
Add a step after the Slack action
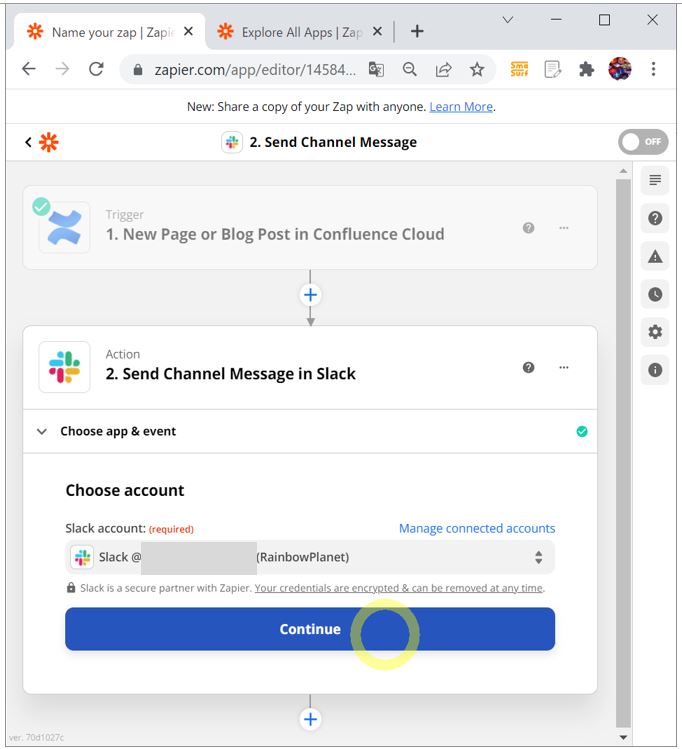(310, 719)
